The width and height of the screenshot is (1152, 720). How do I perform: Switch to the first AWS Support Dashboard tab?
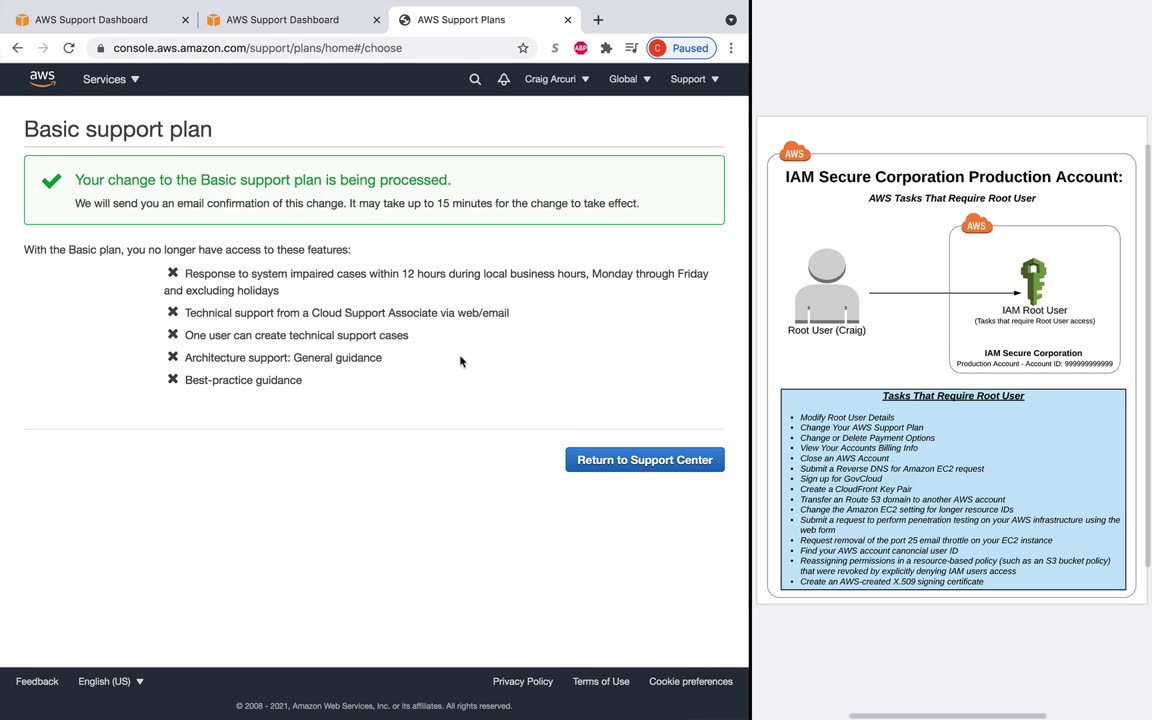(92, 20)
